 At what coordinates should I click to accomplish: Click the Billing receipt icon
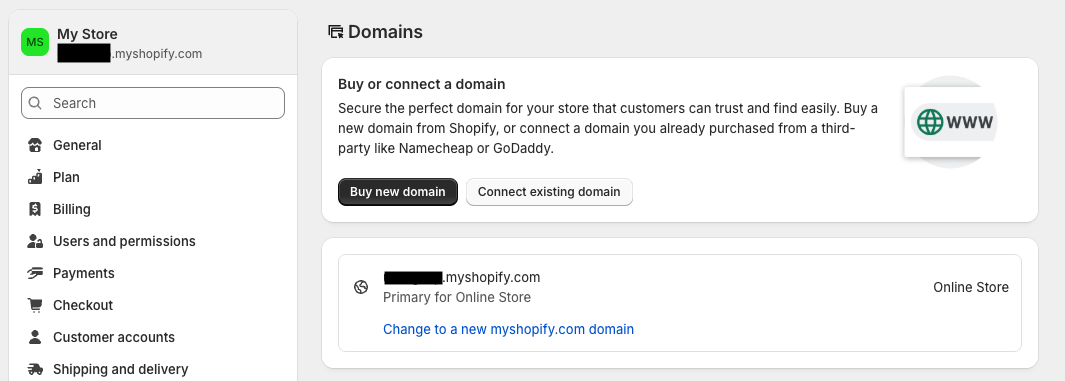pos(35,209)
